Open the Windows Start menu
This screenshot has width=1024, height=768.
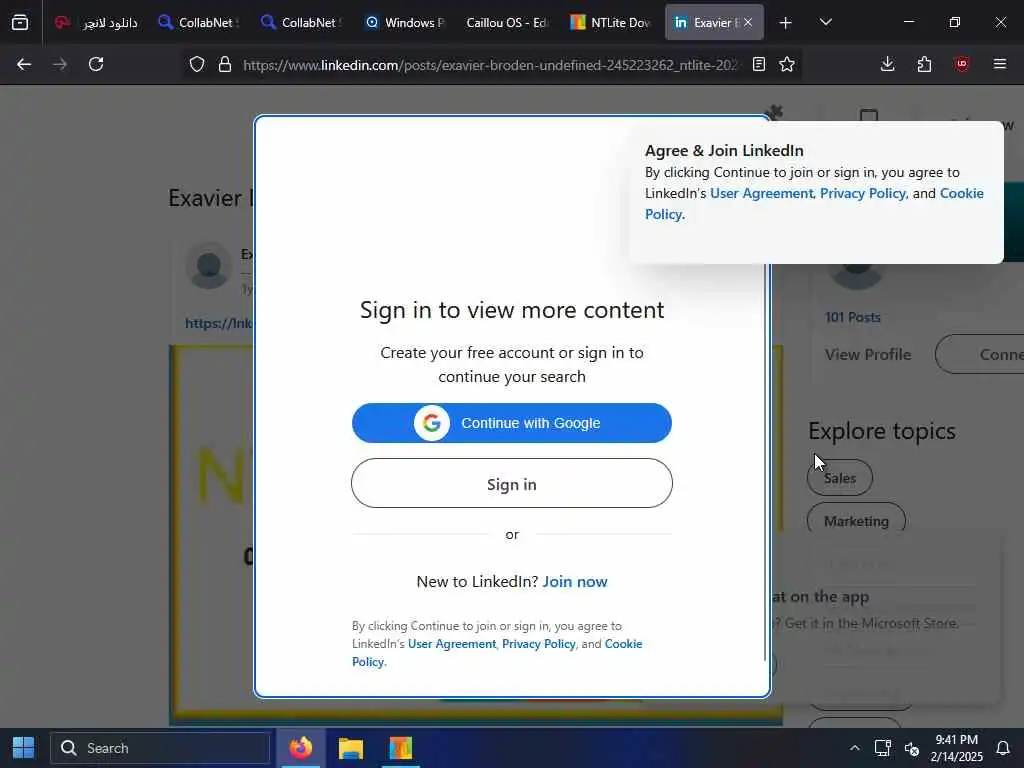click(x=24, y=748)
